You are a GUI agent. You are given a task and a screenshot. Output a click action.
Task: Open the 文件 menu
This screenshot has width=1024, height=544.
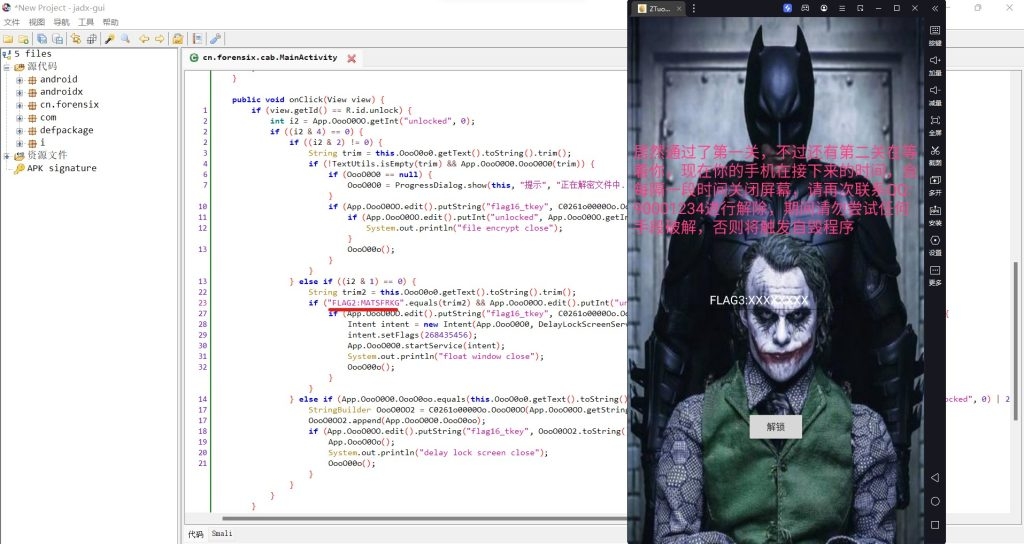pos(11,22)
